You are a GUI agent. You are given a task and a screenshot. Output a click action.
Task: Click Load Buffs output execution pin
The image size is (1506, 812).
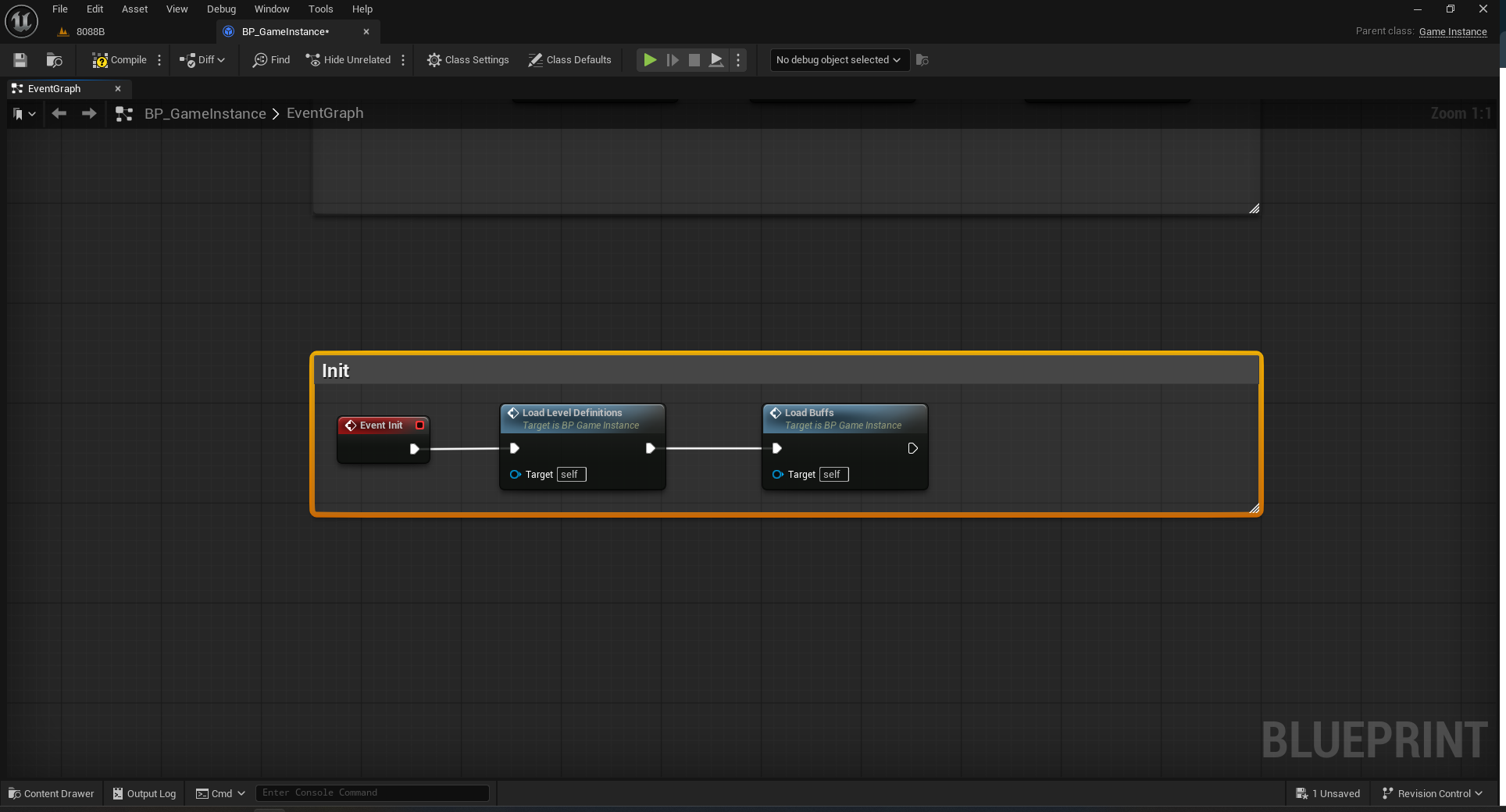(x=912, y=448)
